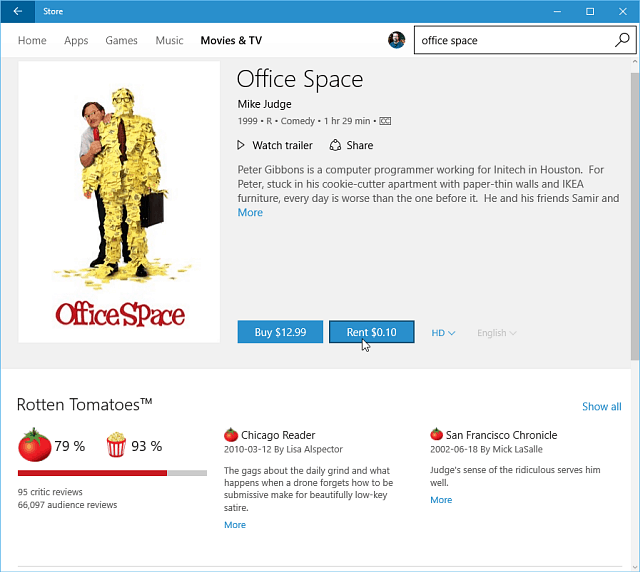640x572 pixels.
Task: Buy the movie for $12.99
Action: tap(280, 332)
